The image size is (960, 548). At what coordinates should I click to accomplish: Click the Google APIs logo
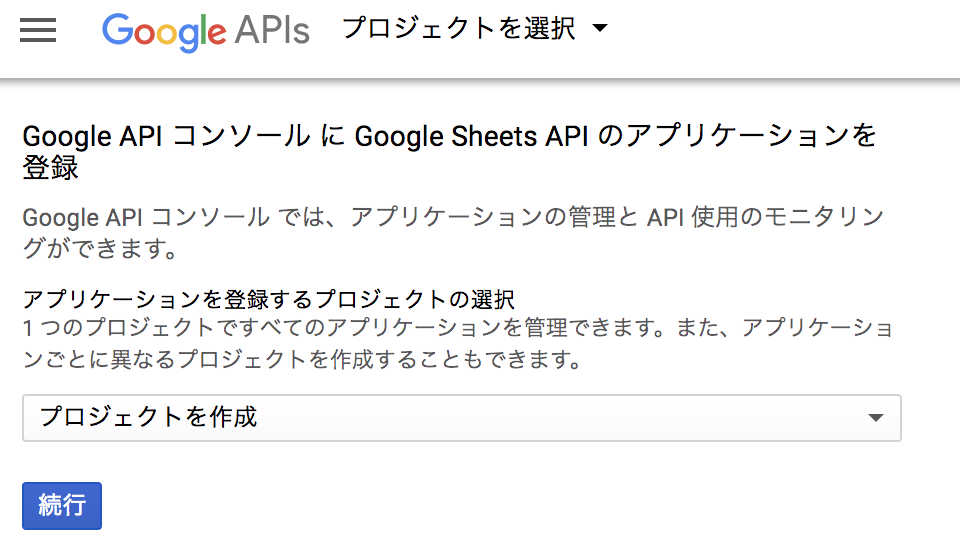[x=206, y=31]
